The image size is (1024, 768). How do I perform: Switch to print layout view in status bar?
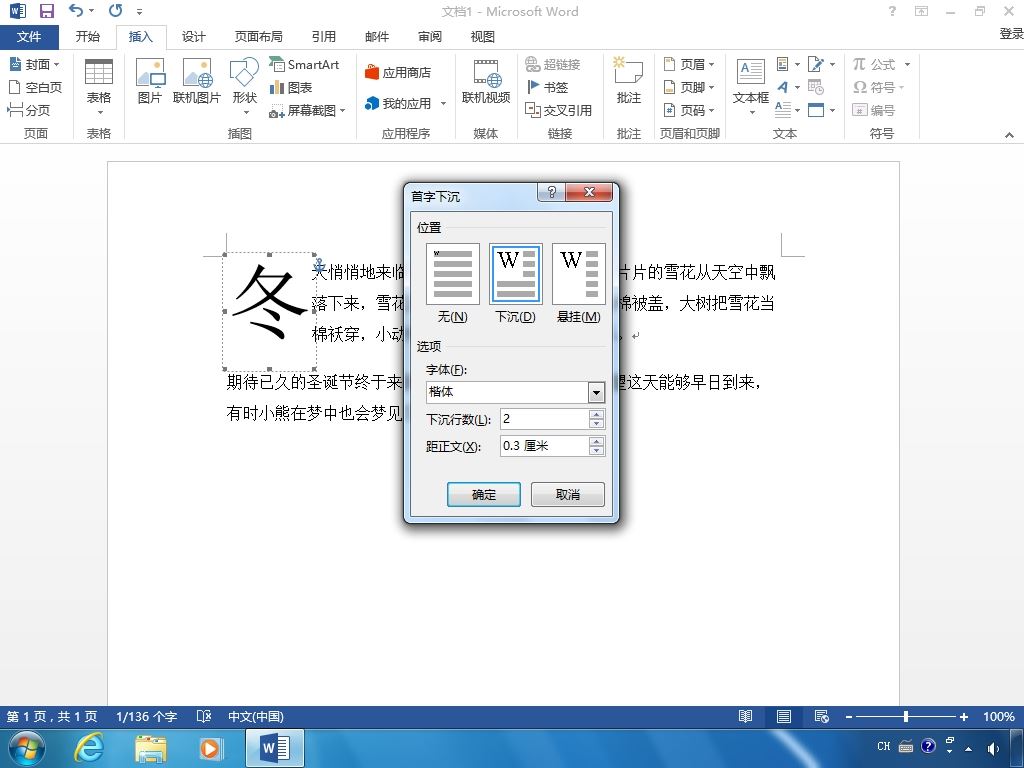tap(784, 716)
